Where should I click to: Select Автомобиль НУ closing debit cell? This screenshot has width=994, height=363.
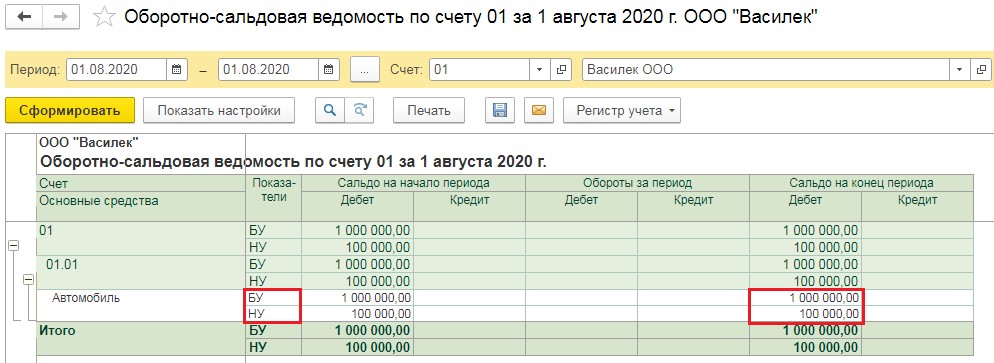pyautogui.click(x=806, y=314)
